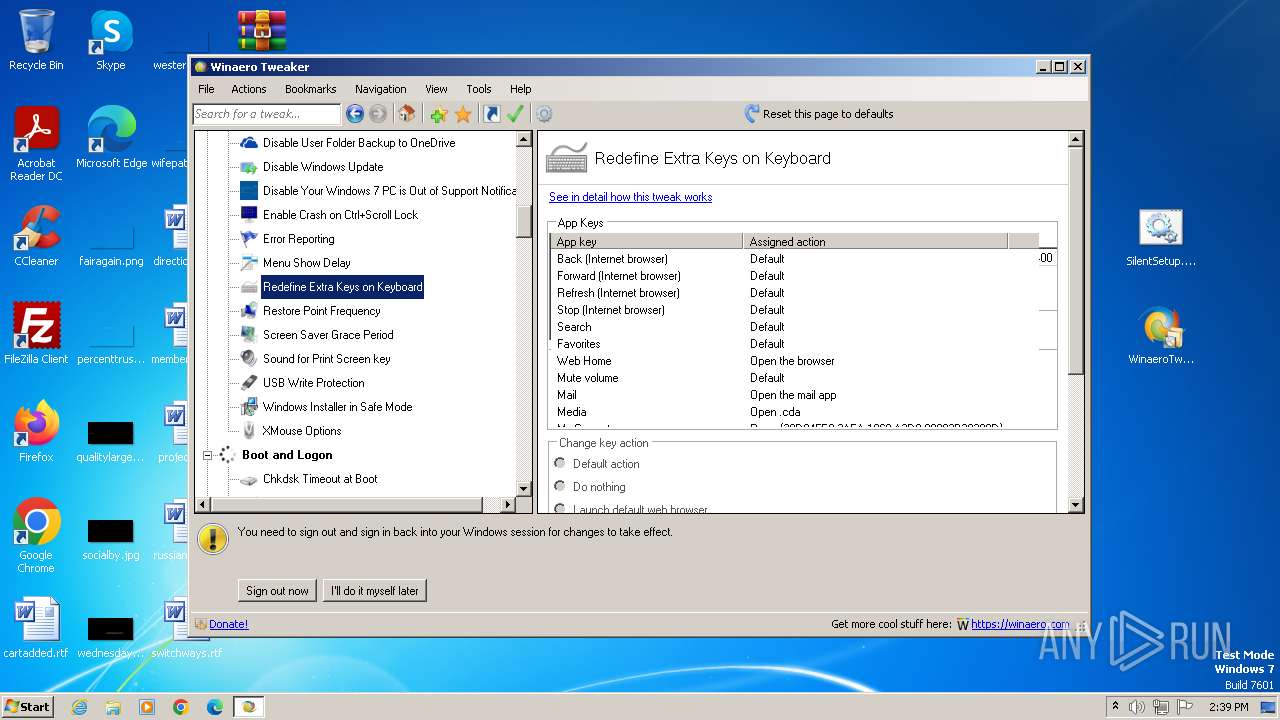Click the Windows Installer in Safe Mode icon
This screenshot has width=1280, height=720.
[x=249, y=407]
